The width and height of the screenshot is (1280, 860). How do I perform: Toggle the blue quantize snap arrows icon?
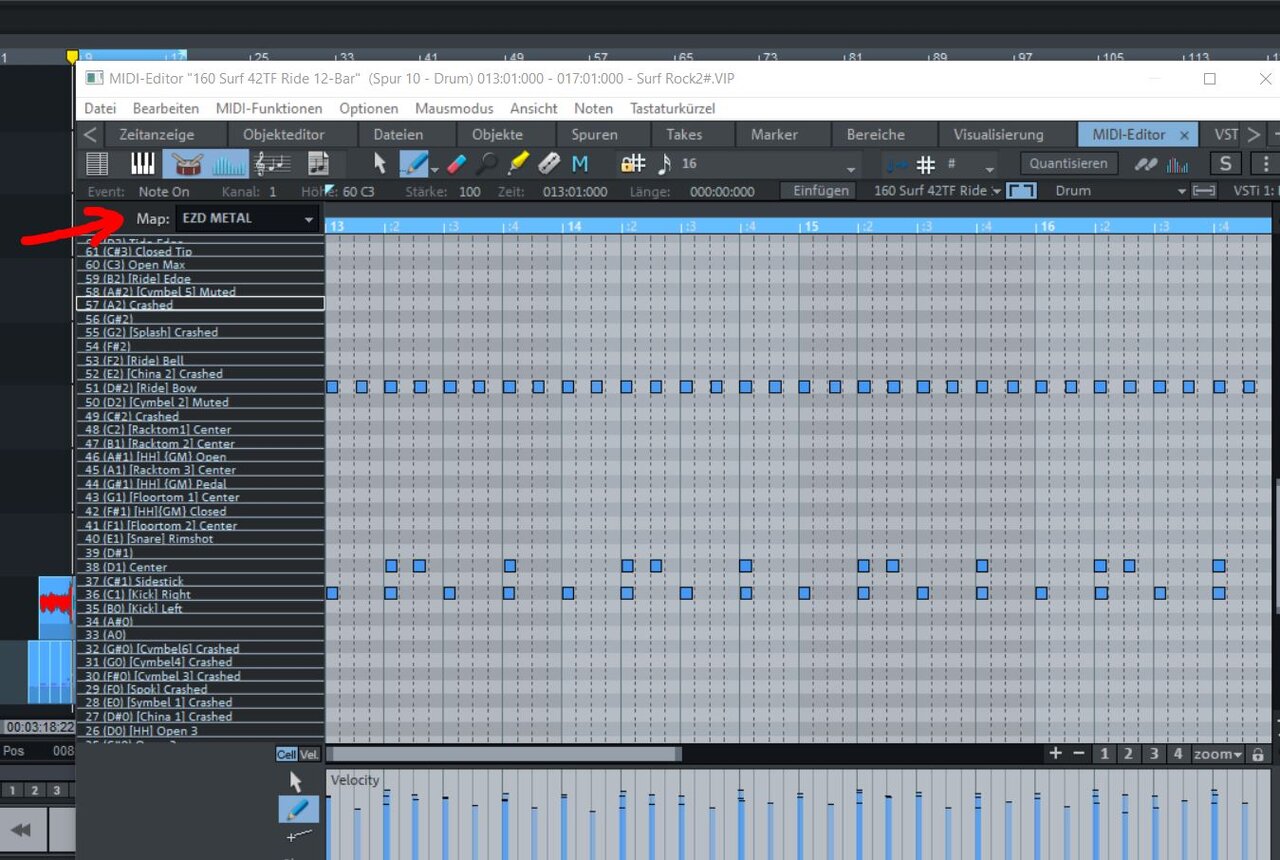point(897,164)
